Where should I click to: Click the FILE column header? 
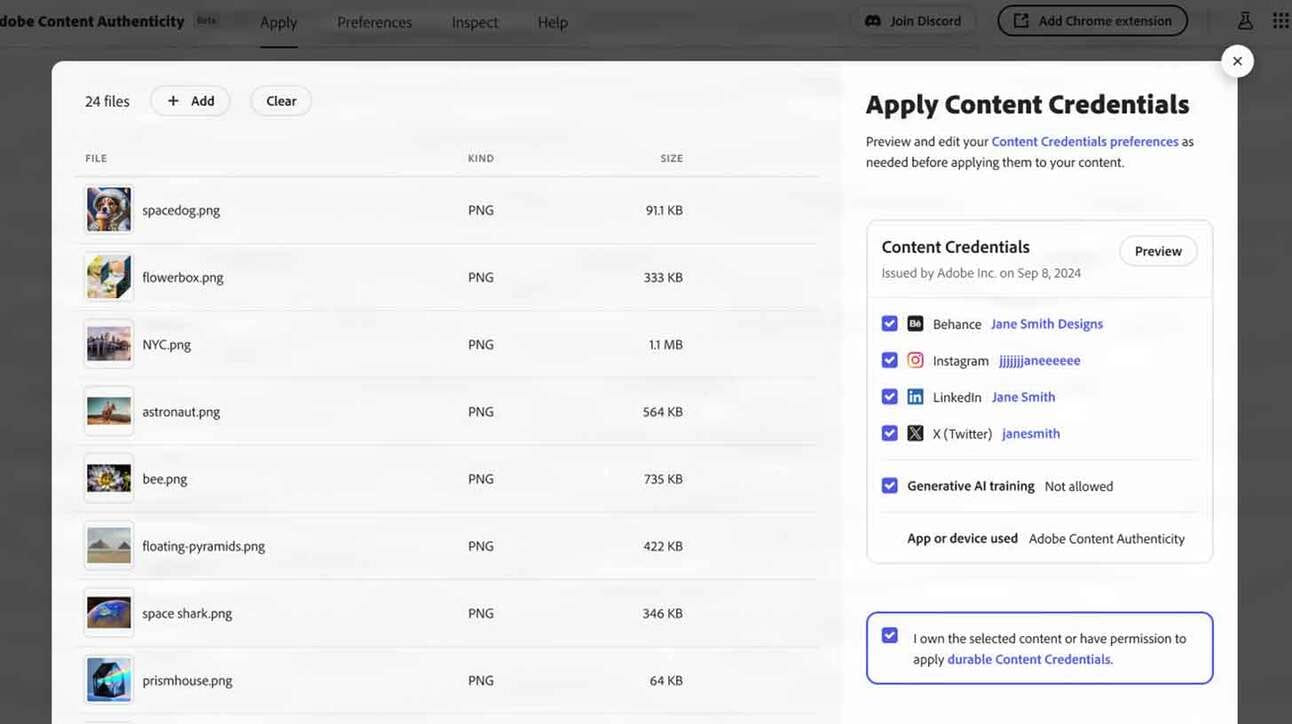[96, 158]
